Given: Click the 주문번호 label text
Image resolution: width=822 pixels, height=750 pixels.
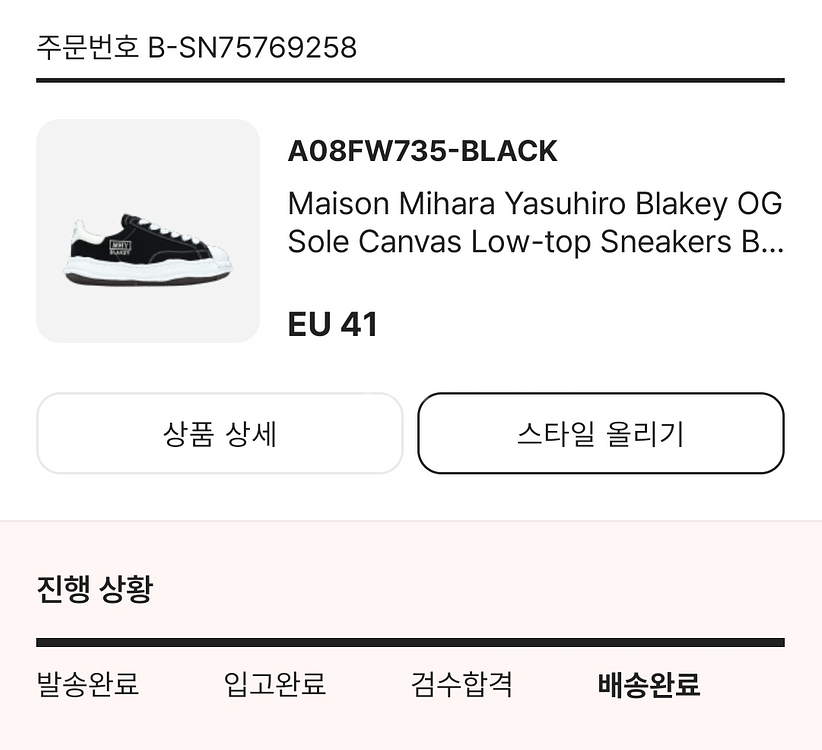Looking at the screenshot, I should pyautogui.click(x=88, y=48).
